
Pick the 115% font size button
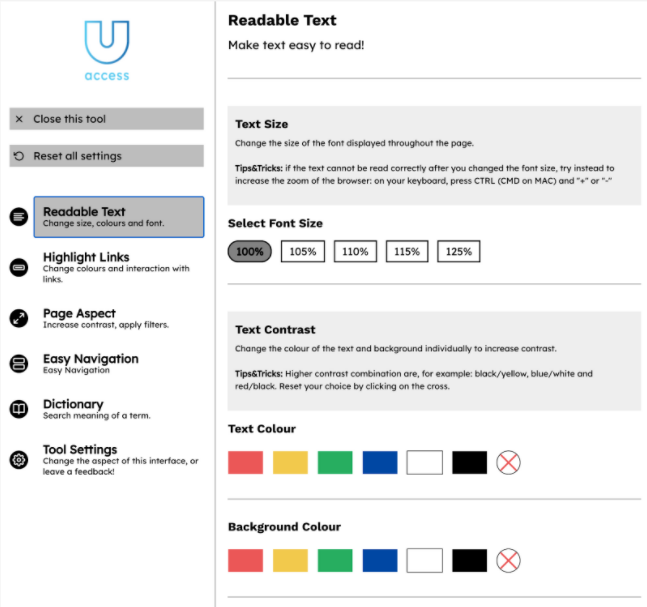click(407, 252)
